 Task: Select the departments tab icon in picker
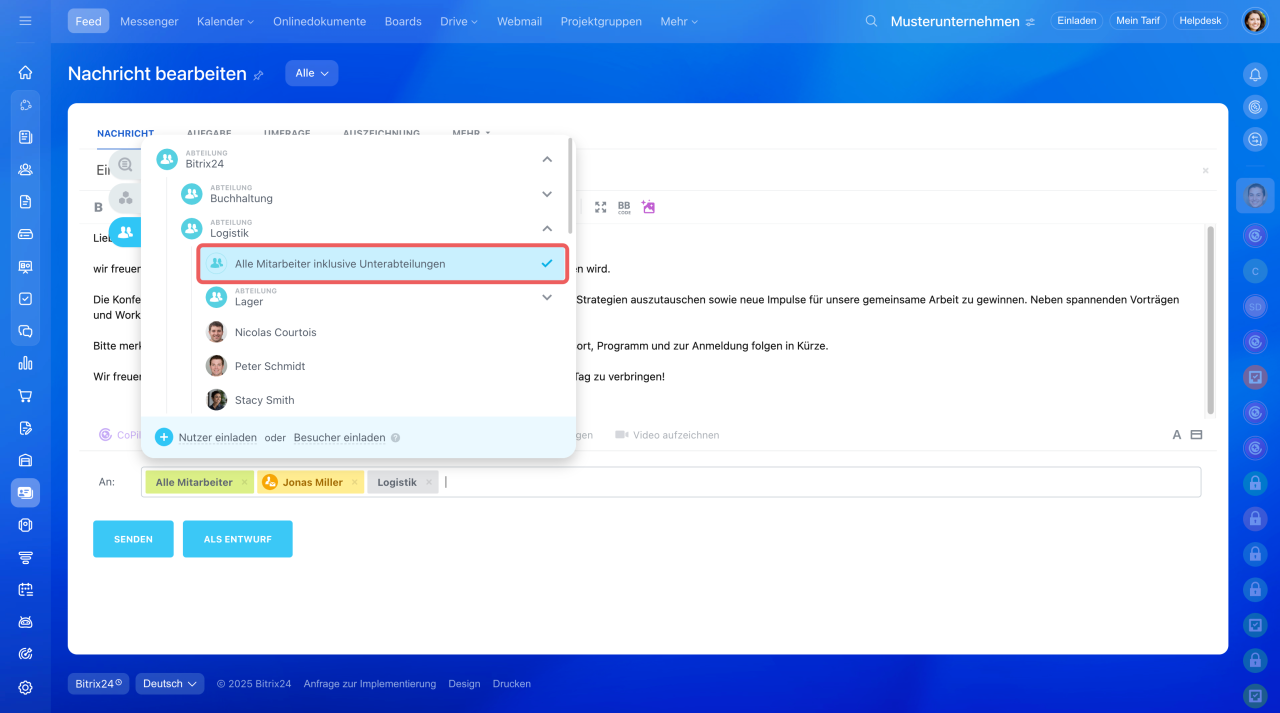125,232
